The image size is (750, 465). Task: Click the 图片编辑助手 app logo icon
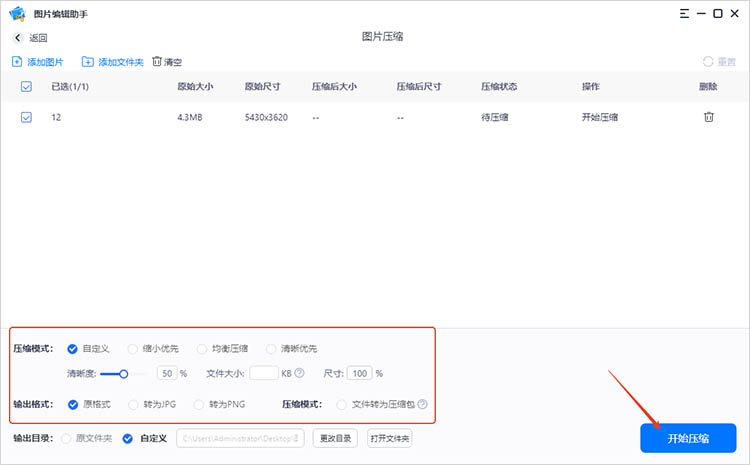click(17, 14)
